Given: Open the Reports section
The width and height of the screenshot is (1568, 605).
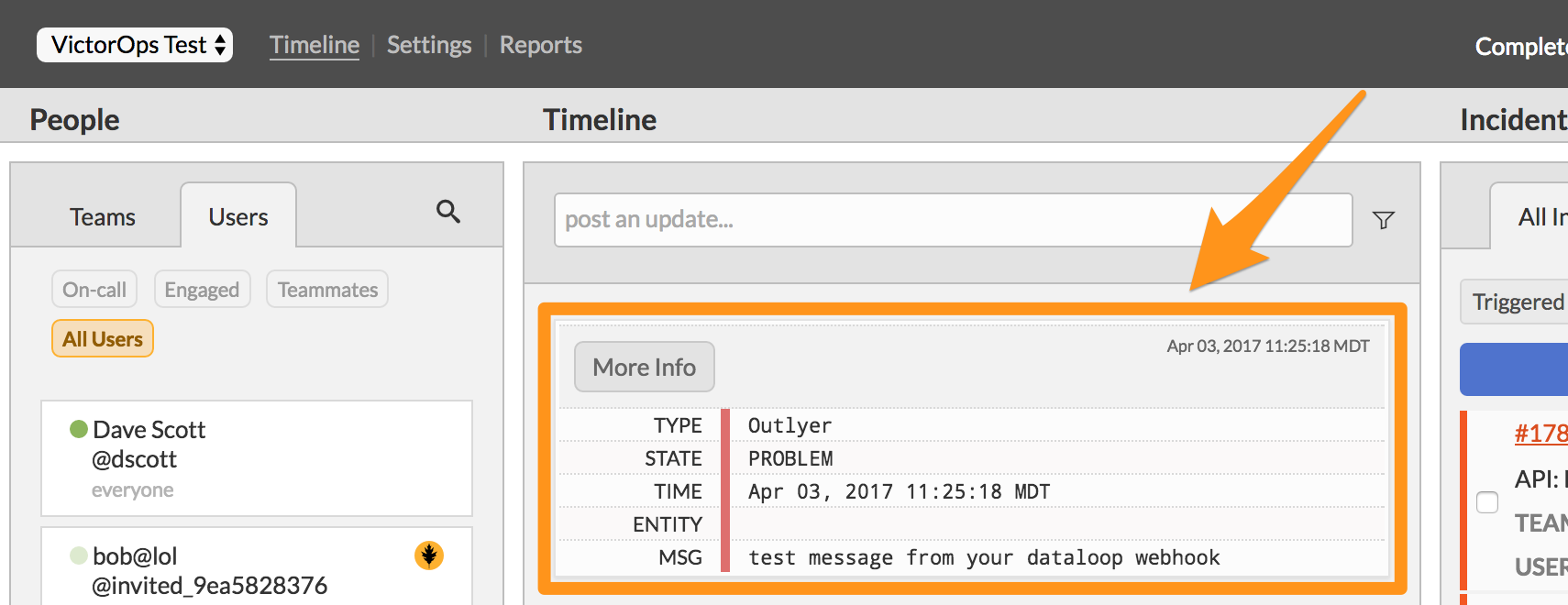Looking at the screenshot, I should pyautogui.click(x=540, y=44).
